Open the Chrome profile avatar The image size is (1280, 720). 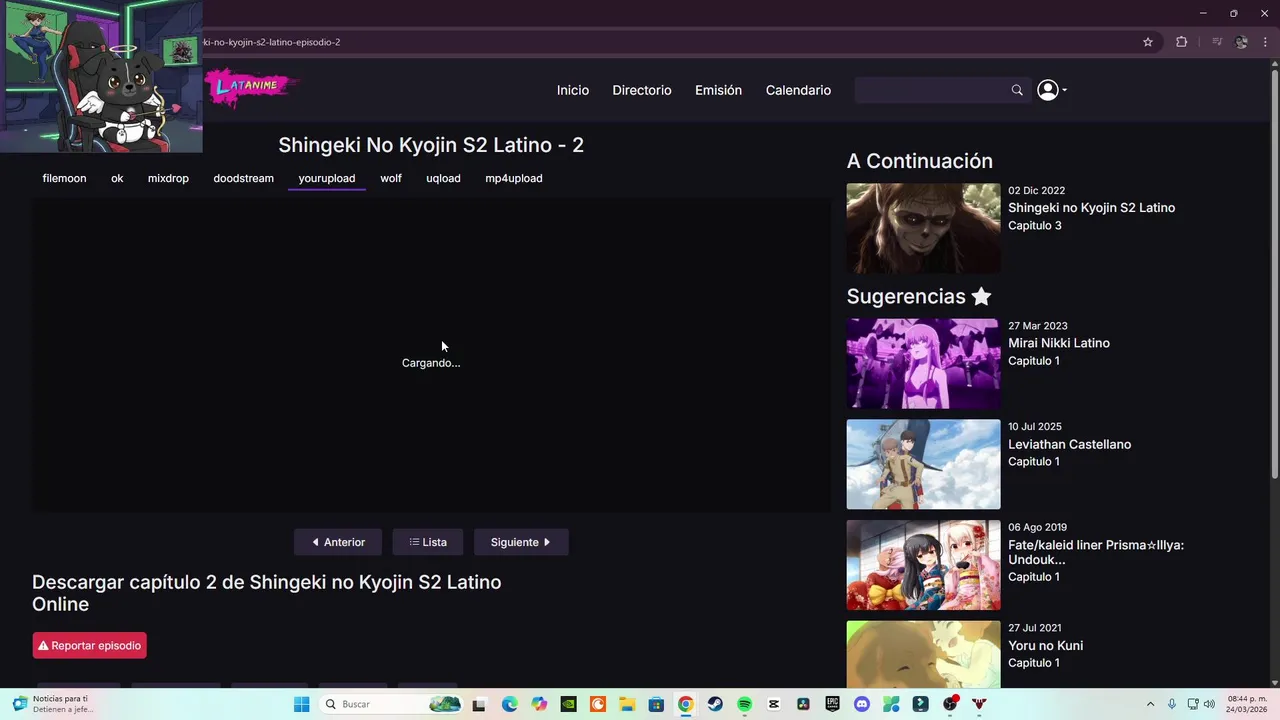tap(1241, 42)
